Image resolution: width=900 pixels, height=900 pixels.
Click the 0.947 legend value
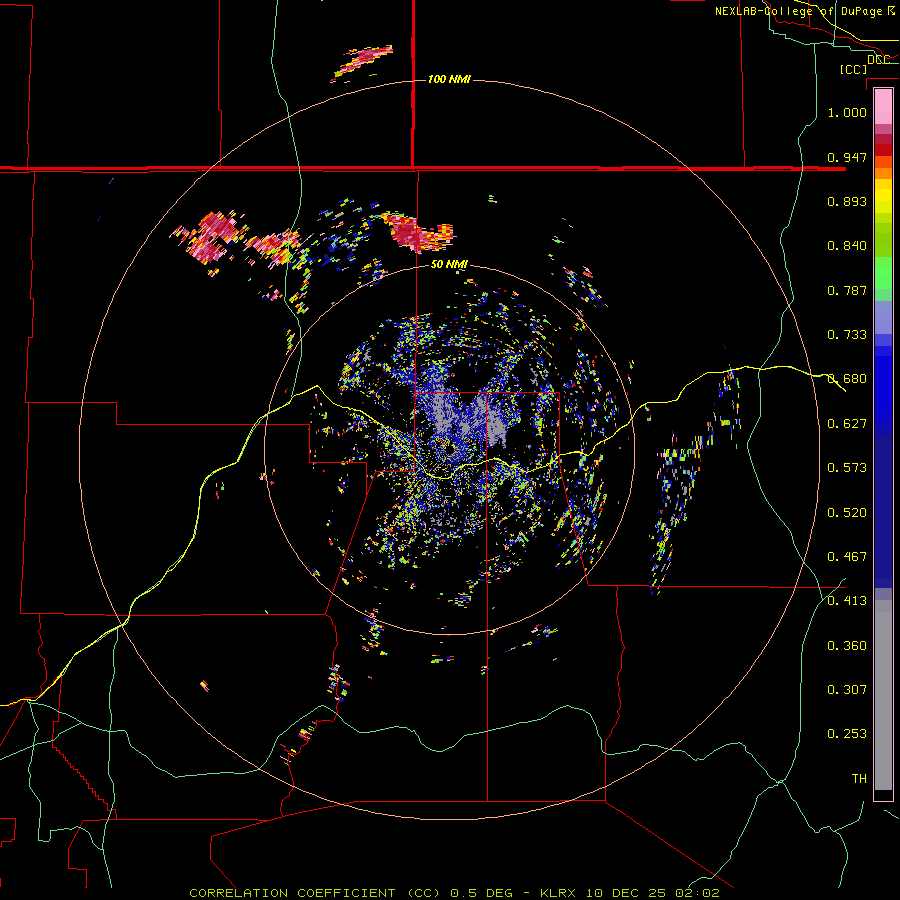pyautogui.click(x=847, y=157)
